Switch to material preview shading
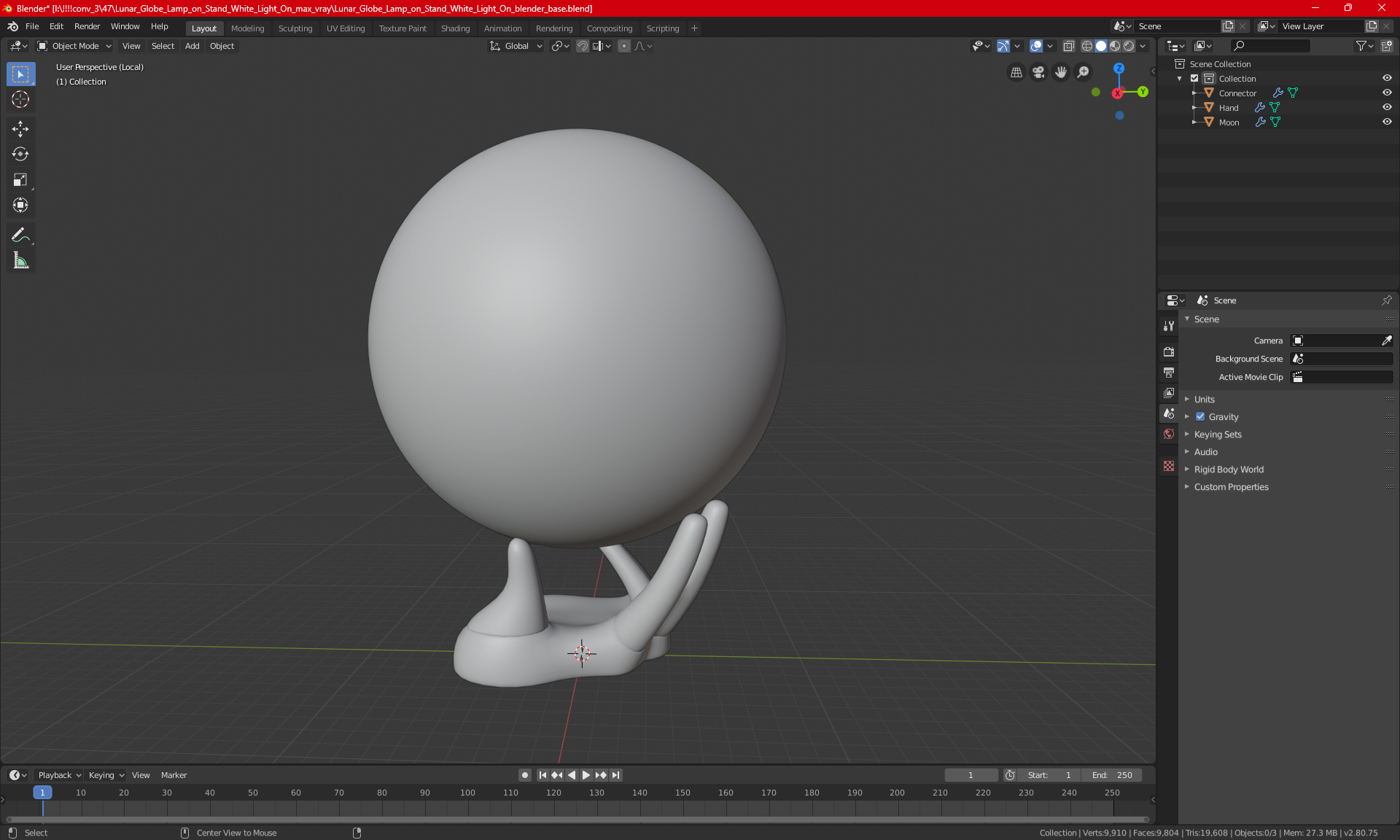 coord(1115,46)
